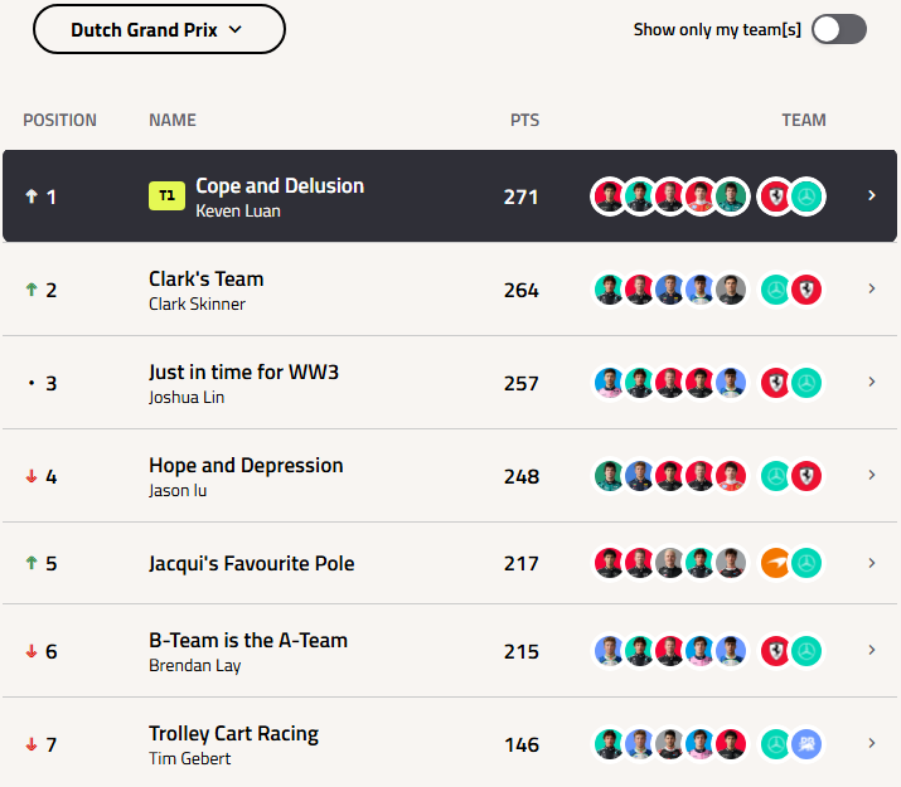Screen dimensions: 901x787
Task: Click the green up arrow beside position 5
Action: [32, 563]
